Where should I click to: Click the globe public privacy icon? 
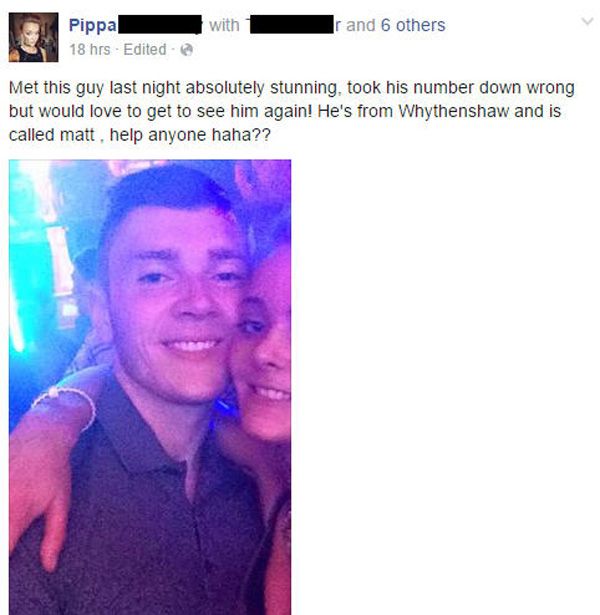coord(186,50)
